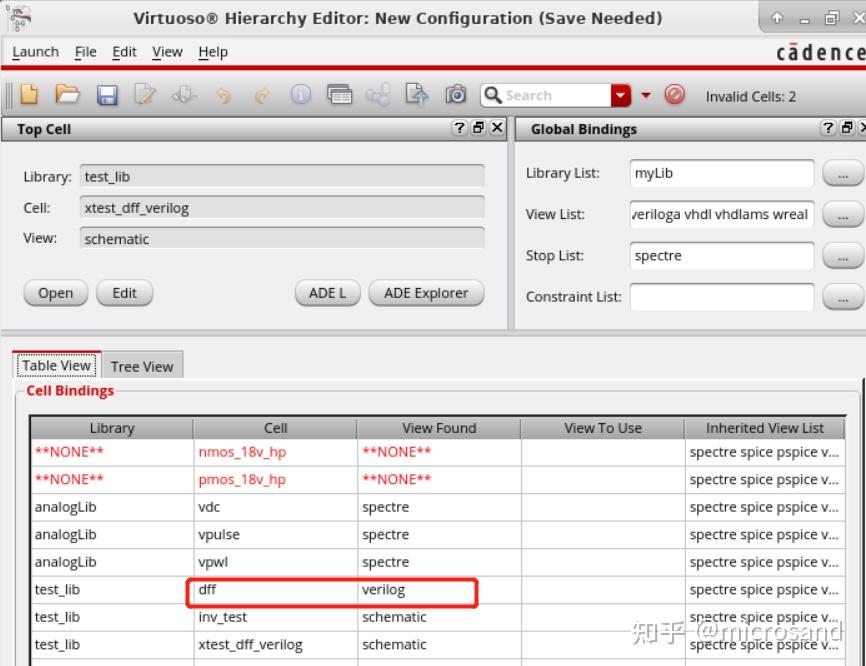This screenshot has height=666, width=866.
Task: Open the small red triangle toolbar options
Action: [645, 96]
